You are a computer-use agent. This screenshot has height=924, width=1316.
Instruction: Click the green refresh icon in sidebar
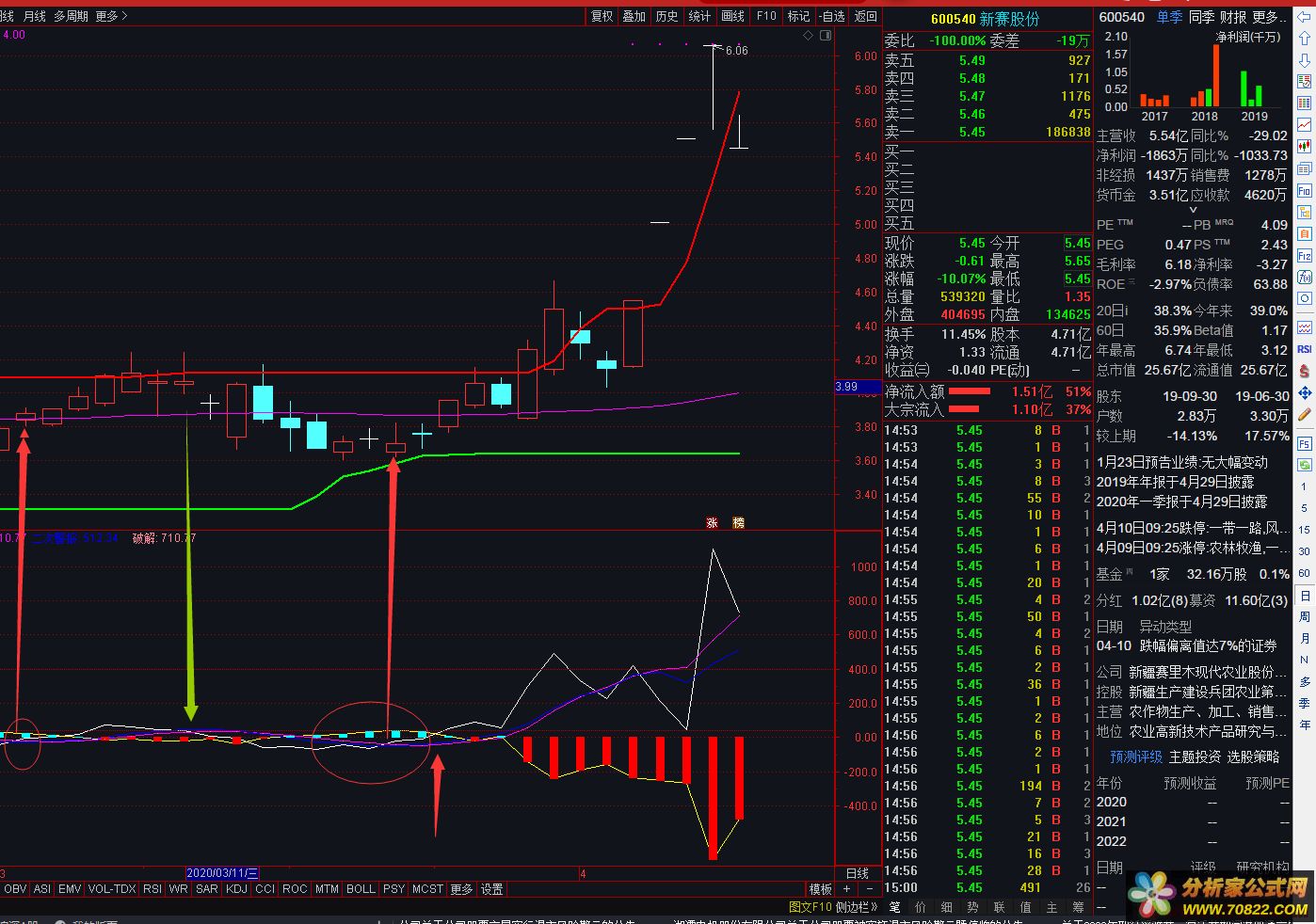click(x=1305, y=465)
